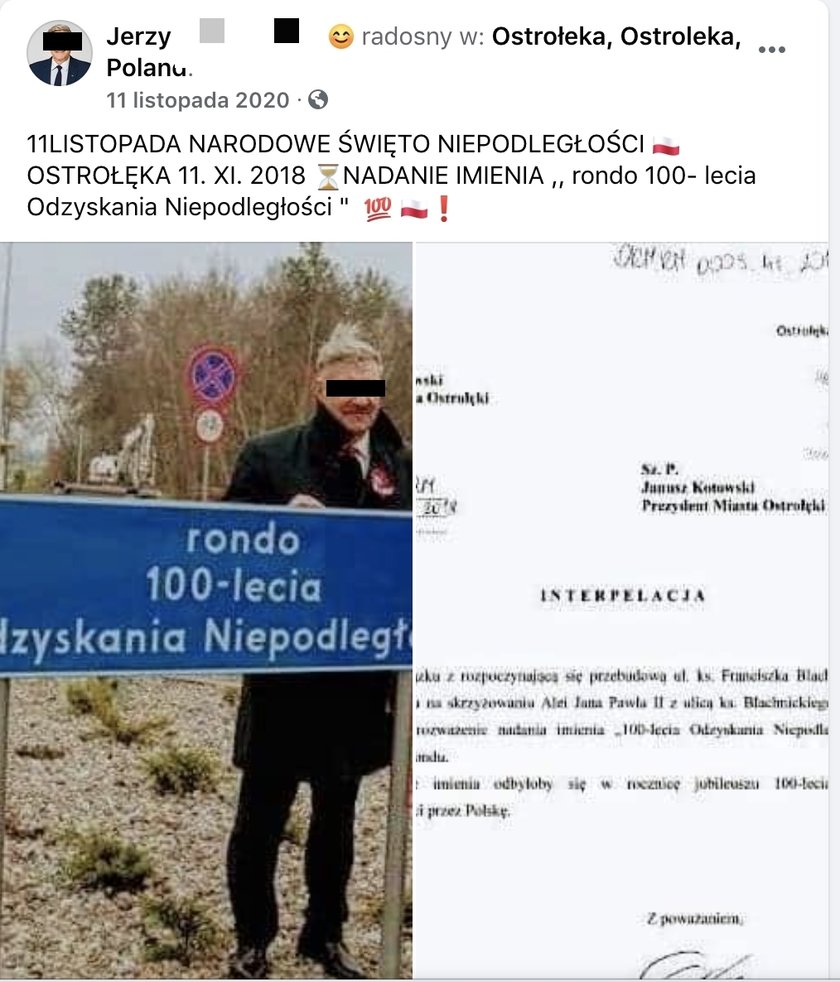Click the Janusz Kotowski addressee text

697,487
